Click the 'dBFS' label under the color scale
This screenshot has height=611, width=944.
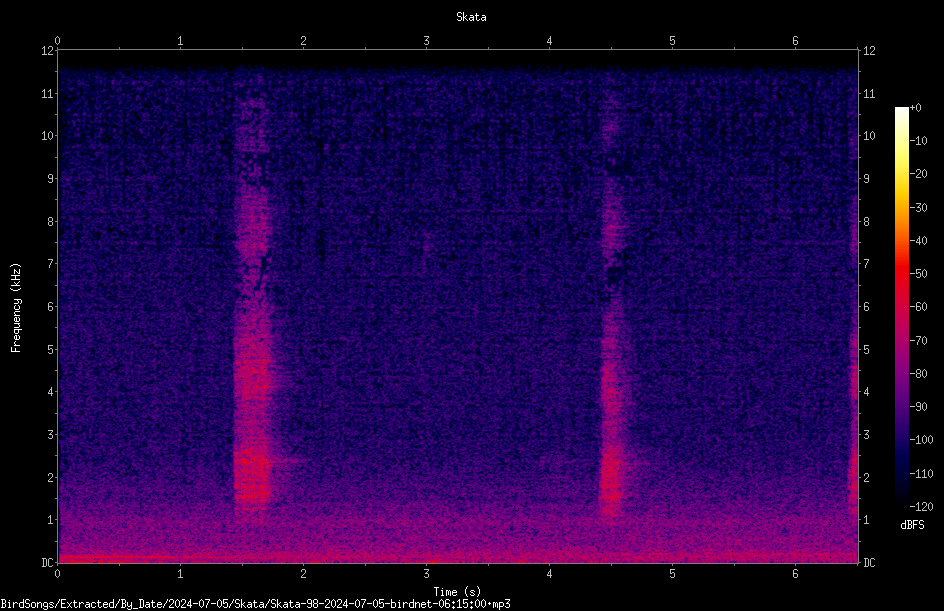point(912,525)
